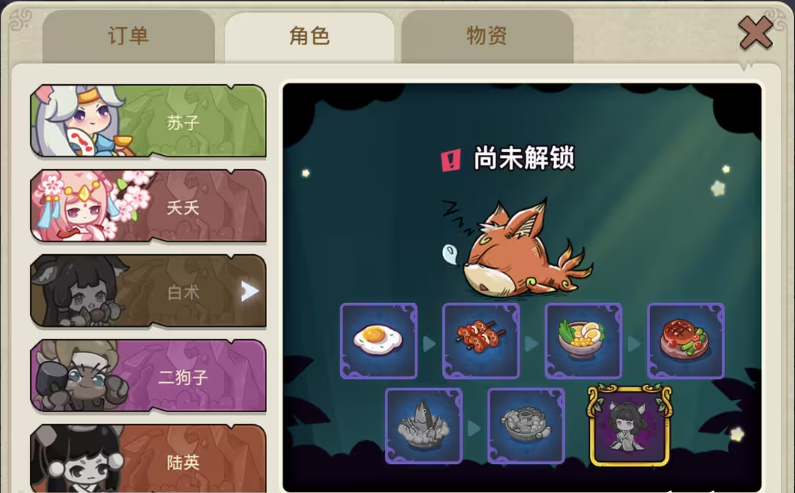This screenshot has height=493, width=795.
Task: Close the panel with the X button
Action: pyautogui.click(x=755, y=32)
